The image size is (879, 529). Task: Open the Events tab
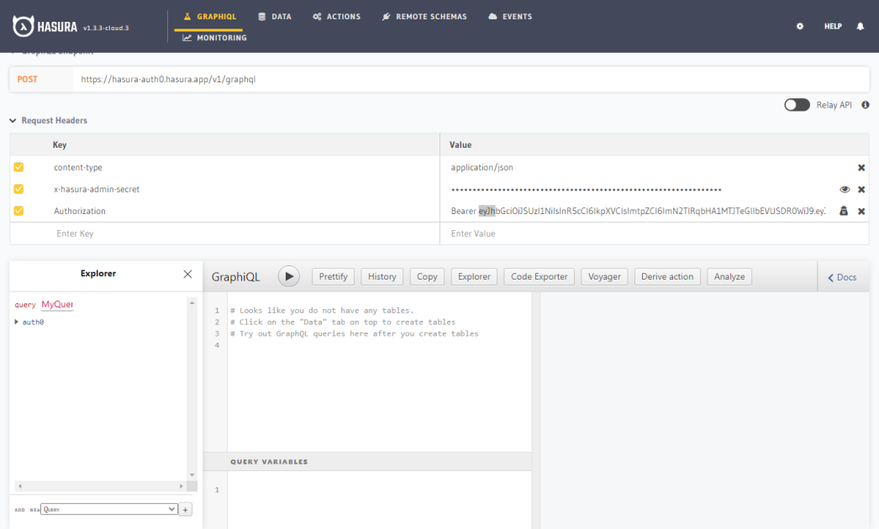510,17
